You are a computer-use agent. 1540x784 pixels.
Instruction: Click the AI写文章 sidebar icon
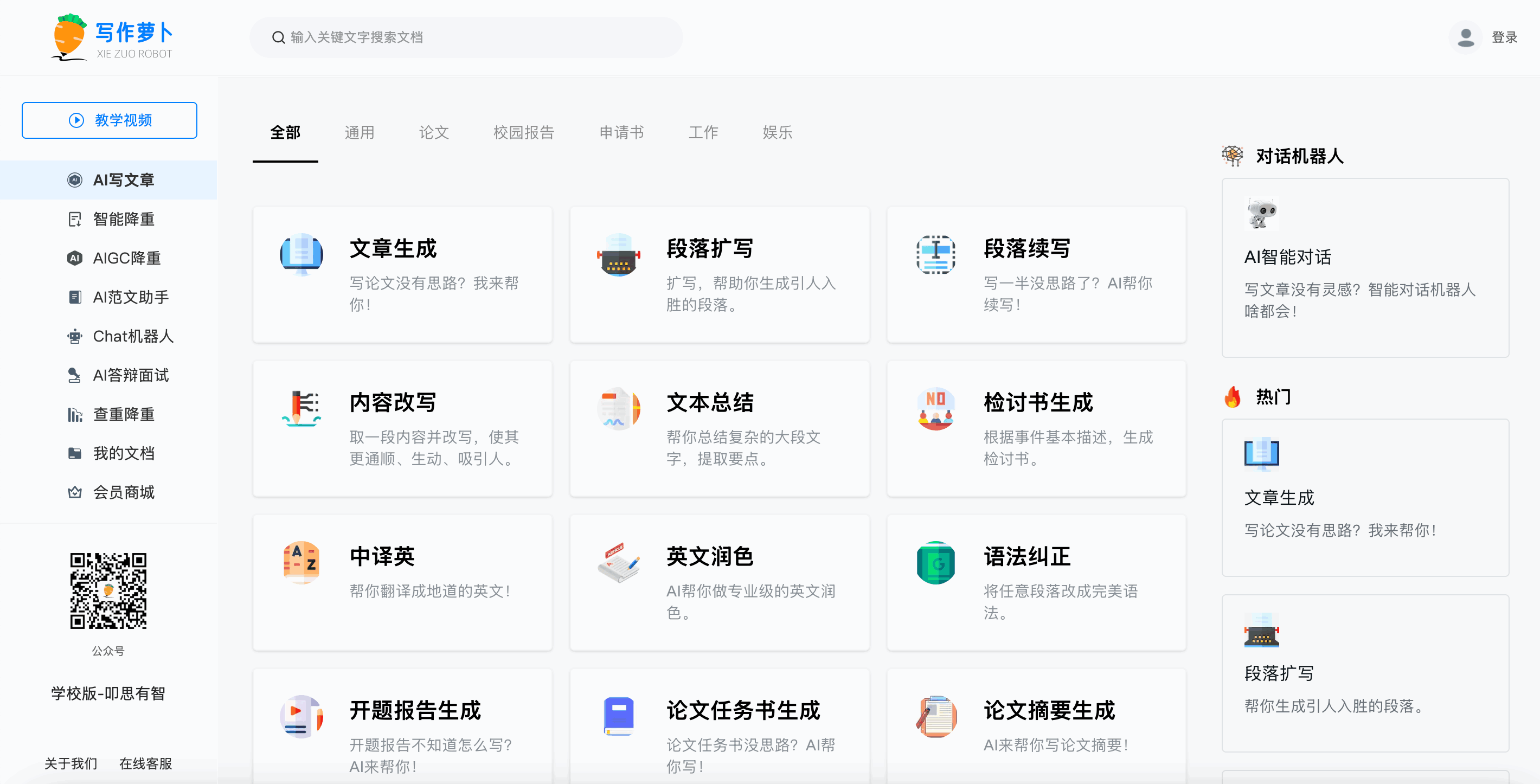point(74,180)
